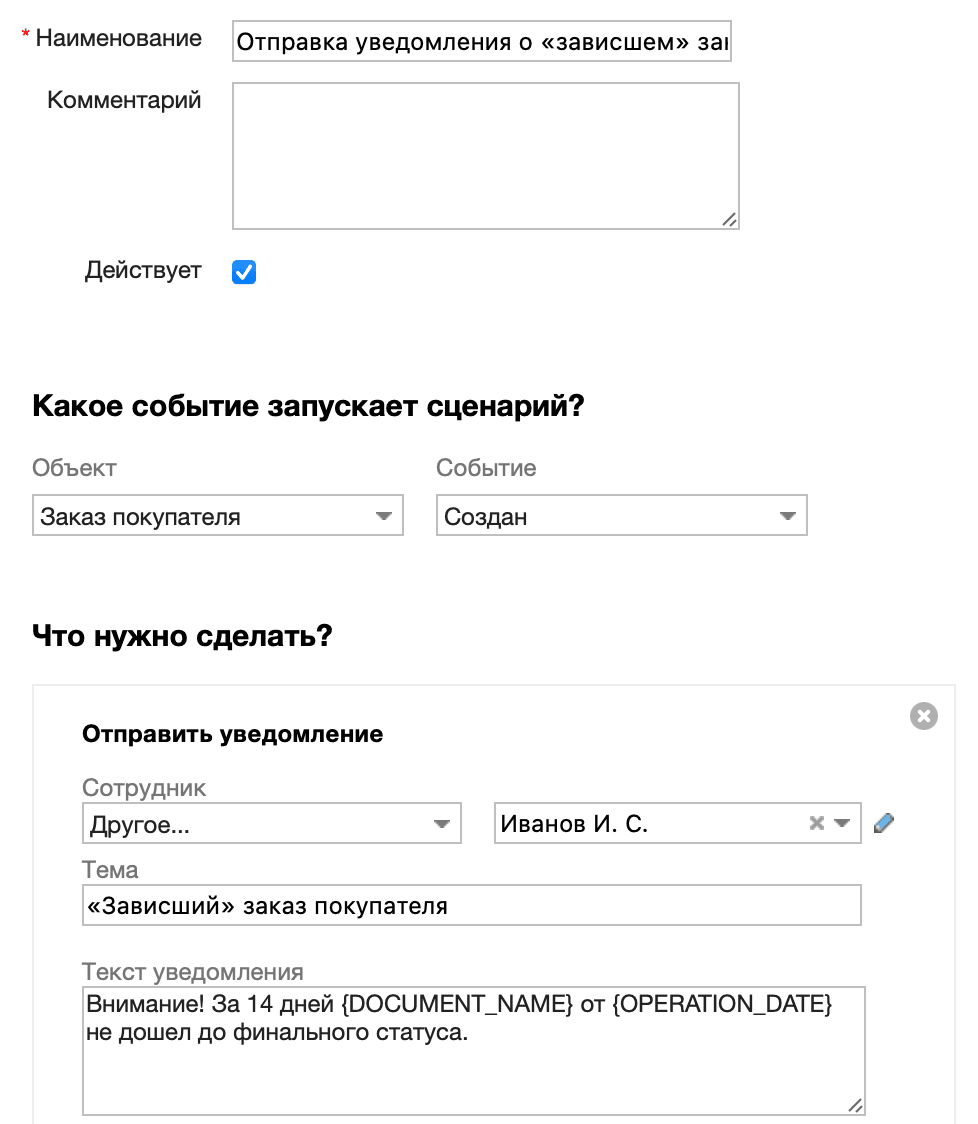Disable the scenario by toggling Действует off

[244, 271]
